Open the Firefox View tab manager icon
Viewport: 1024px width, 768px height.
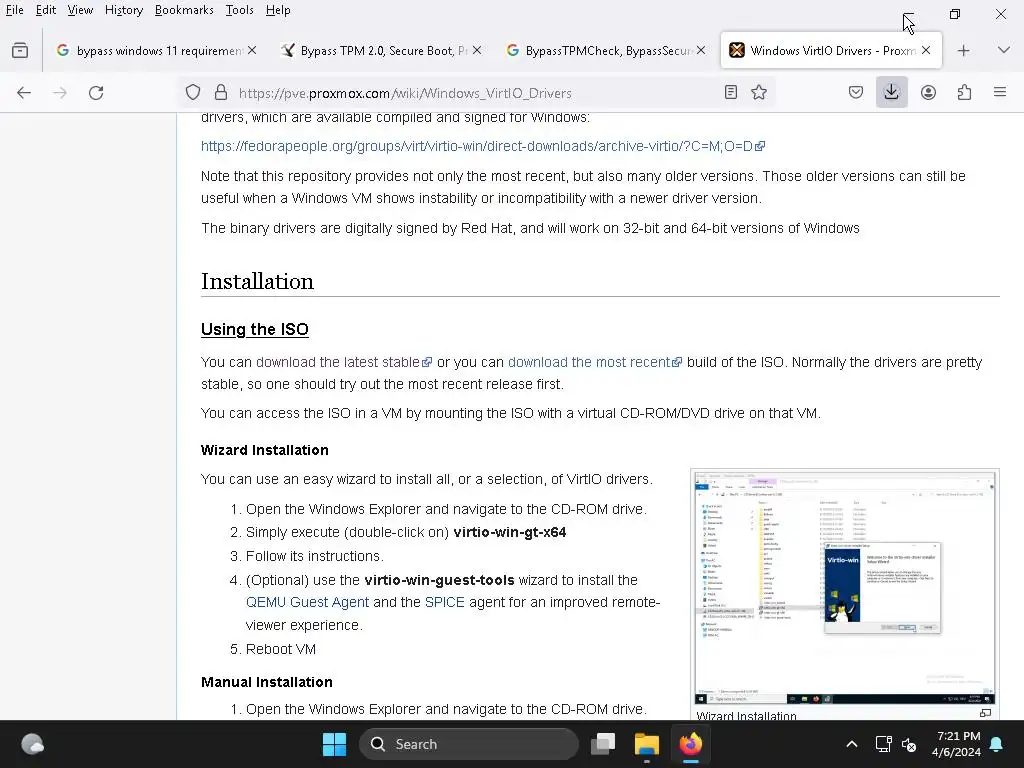click(20, 50)
